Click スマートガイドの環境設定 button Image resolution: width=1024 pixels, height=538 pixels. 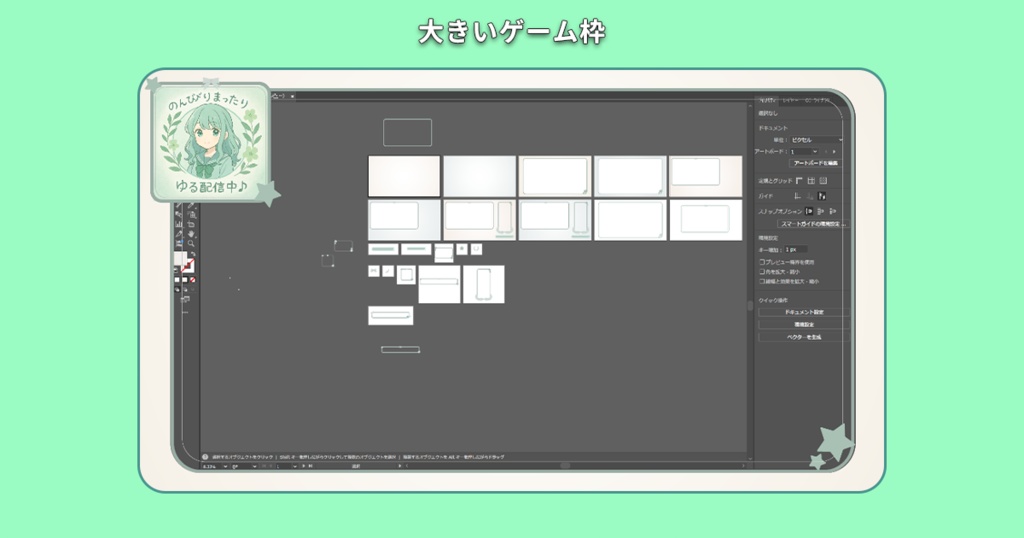[812, 224]
